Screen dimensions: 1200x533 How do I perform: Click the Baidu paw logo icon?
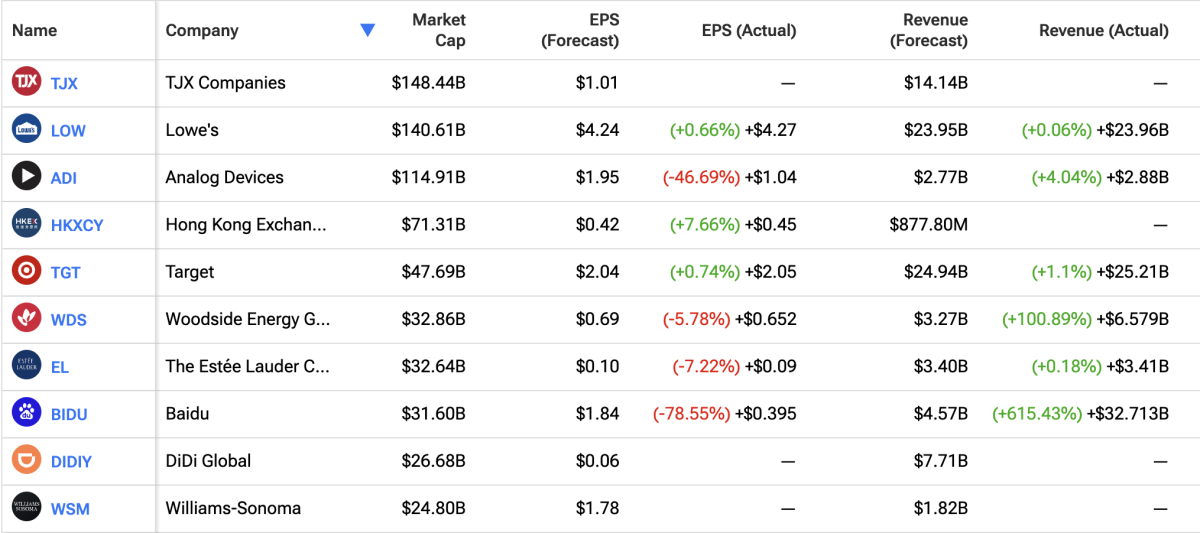(26, 413)
